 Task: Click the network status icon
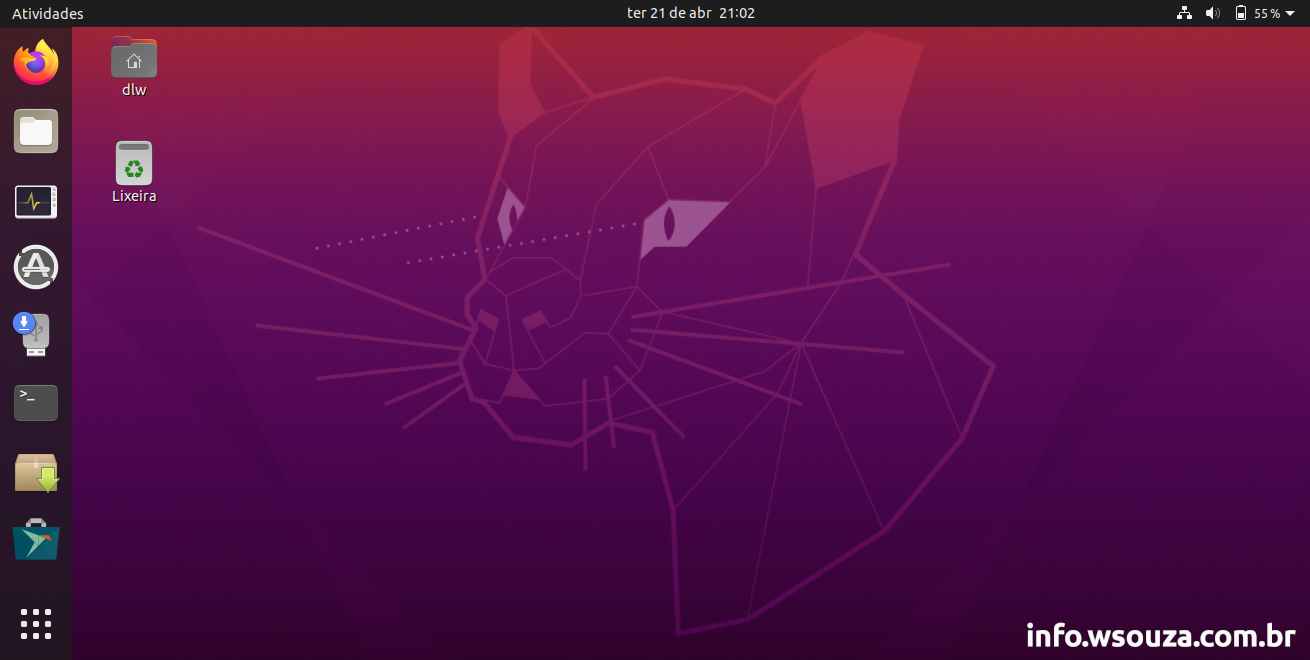pyautogui.click(x=1185, y=13)
